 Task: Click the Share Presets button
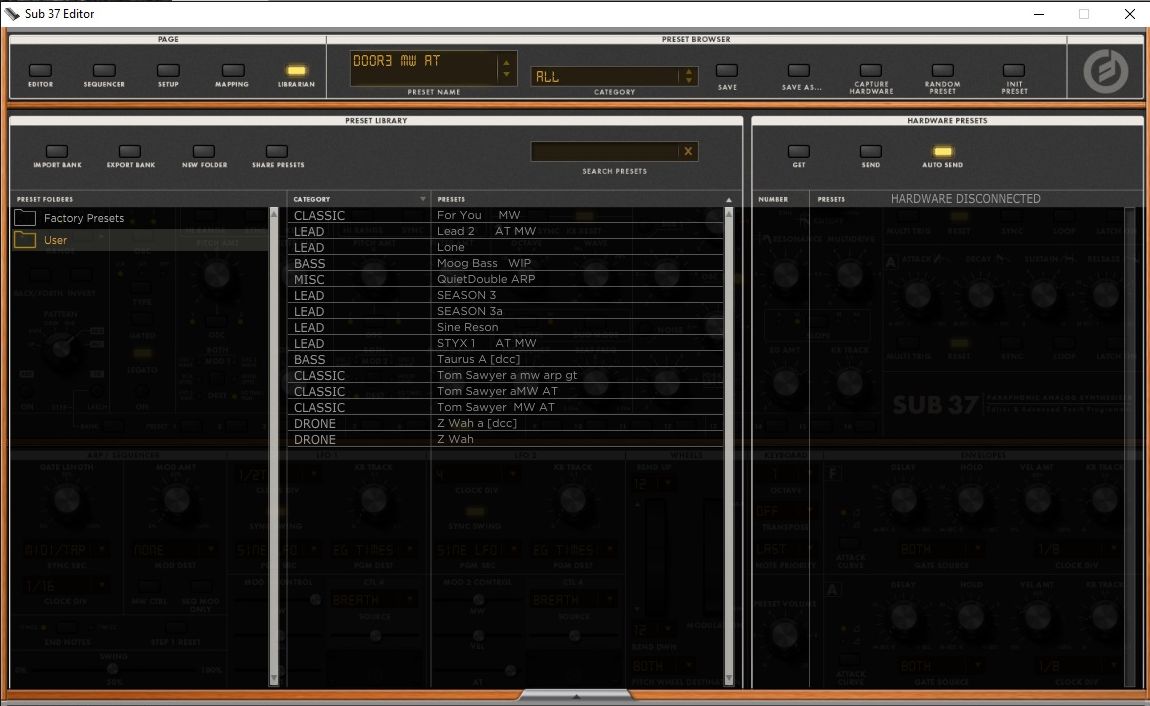tap(276, 151)
